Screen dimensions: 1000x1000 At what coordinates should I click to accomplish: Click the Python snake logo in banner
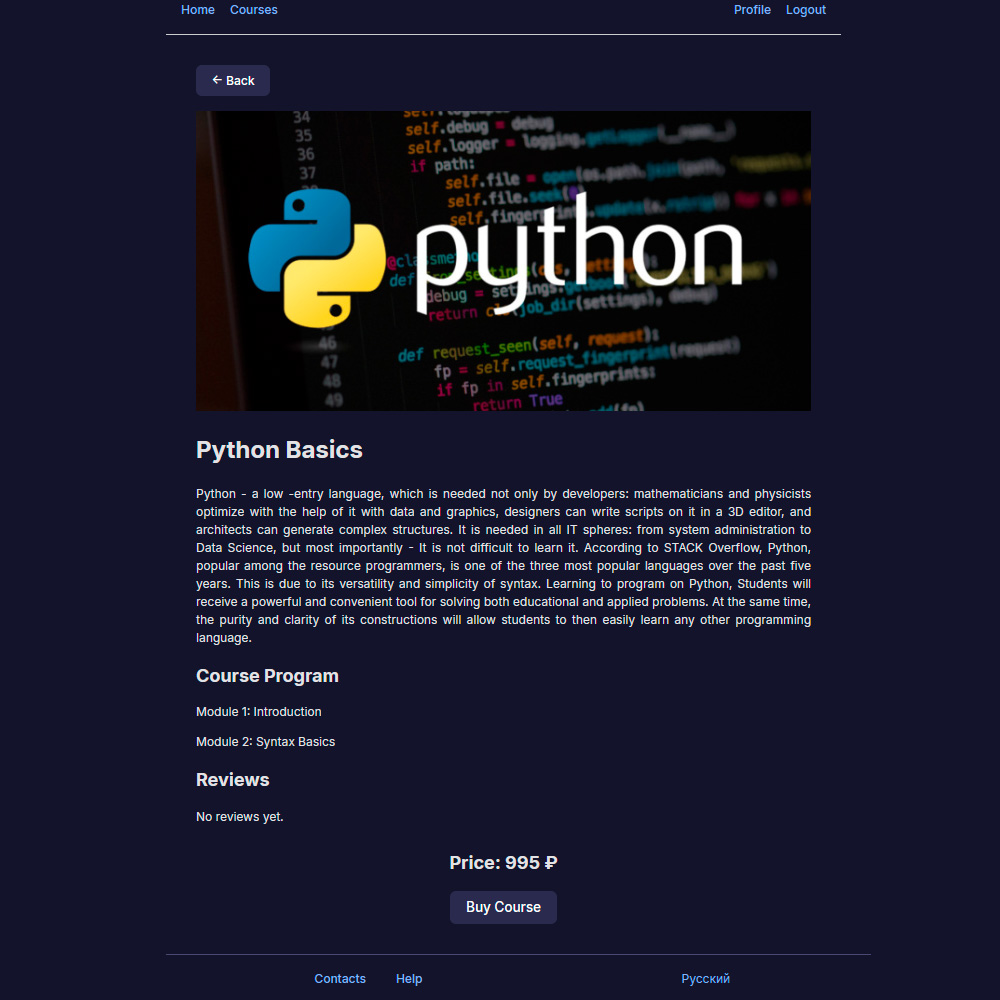(x=317, y=258)
